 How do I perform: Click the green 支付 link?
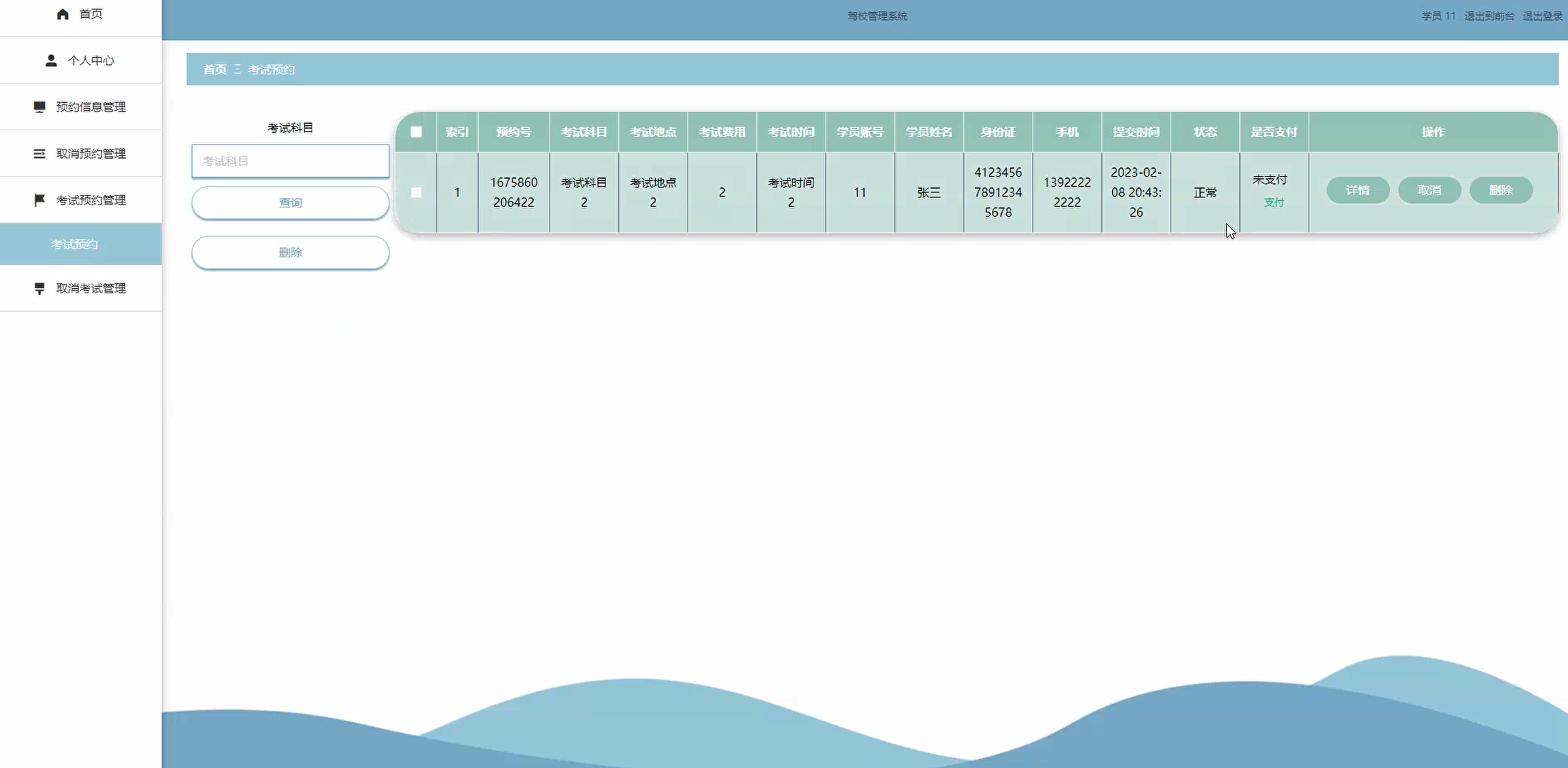(1274, 202)
